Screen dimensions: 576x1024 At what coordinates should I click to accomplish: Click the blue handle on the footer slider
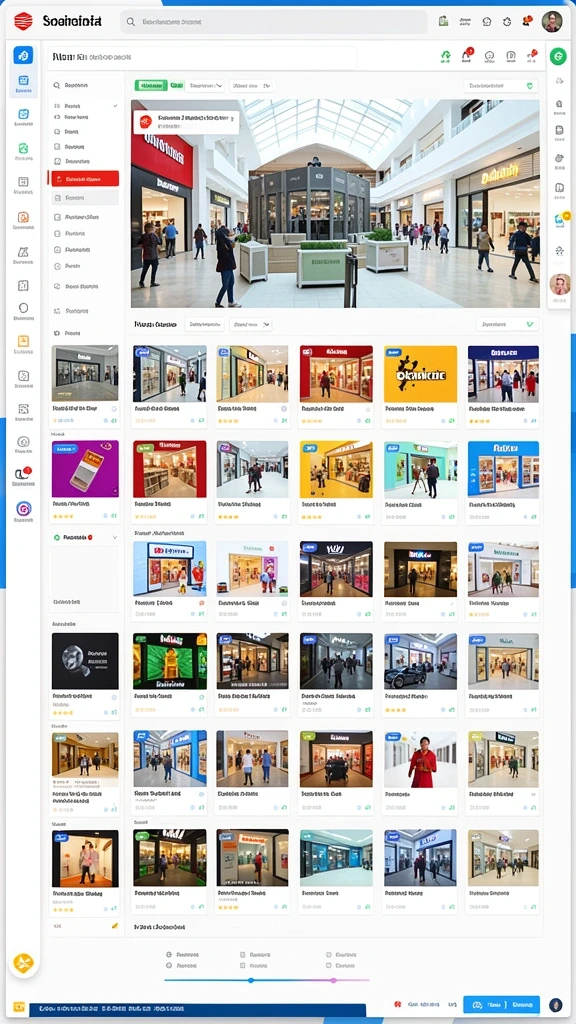pyautogui.click(x=251, y=980)
